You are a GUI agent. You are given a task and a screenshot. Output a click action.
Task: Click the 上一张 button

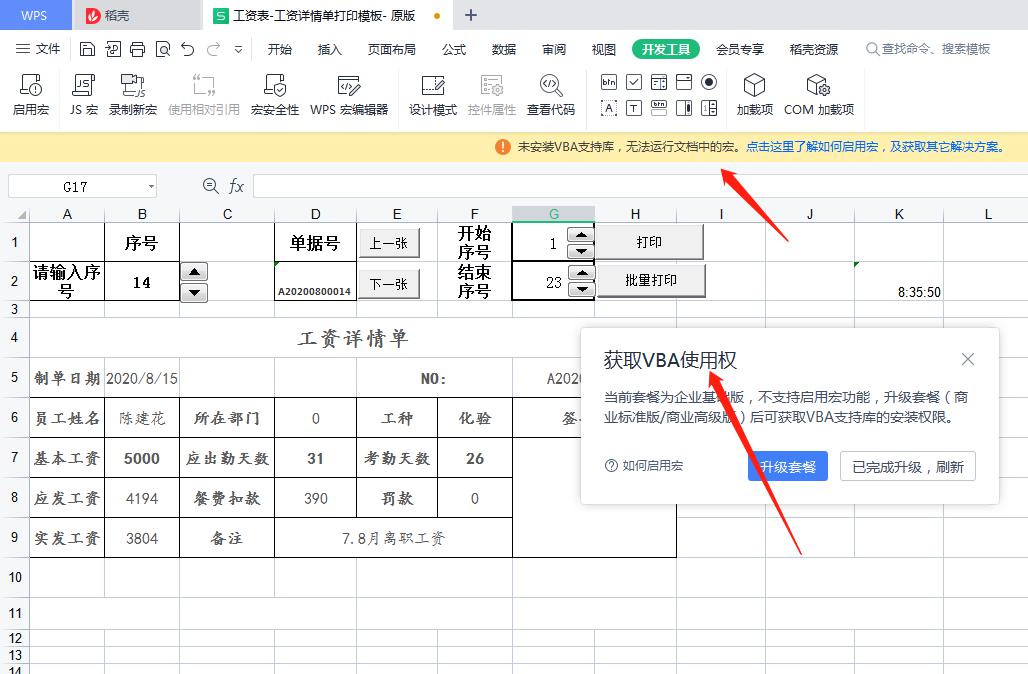(389, 243)
